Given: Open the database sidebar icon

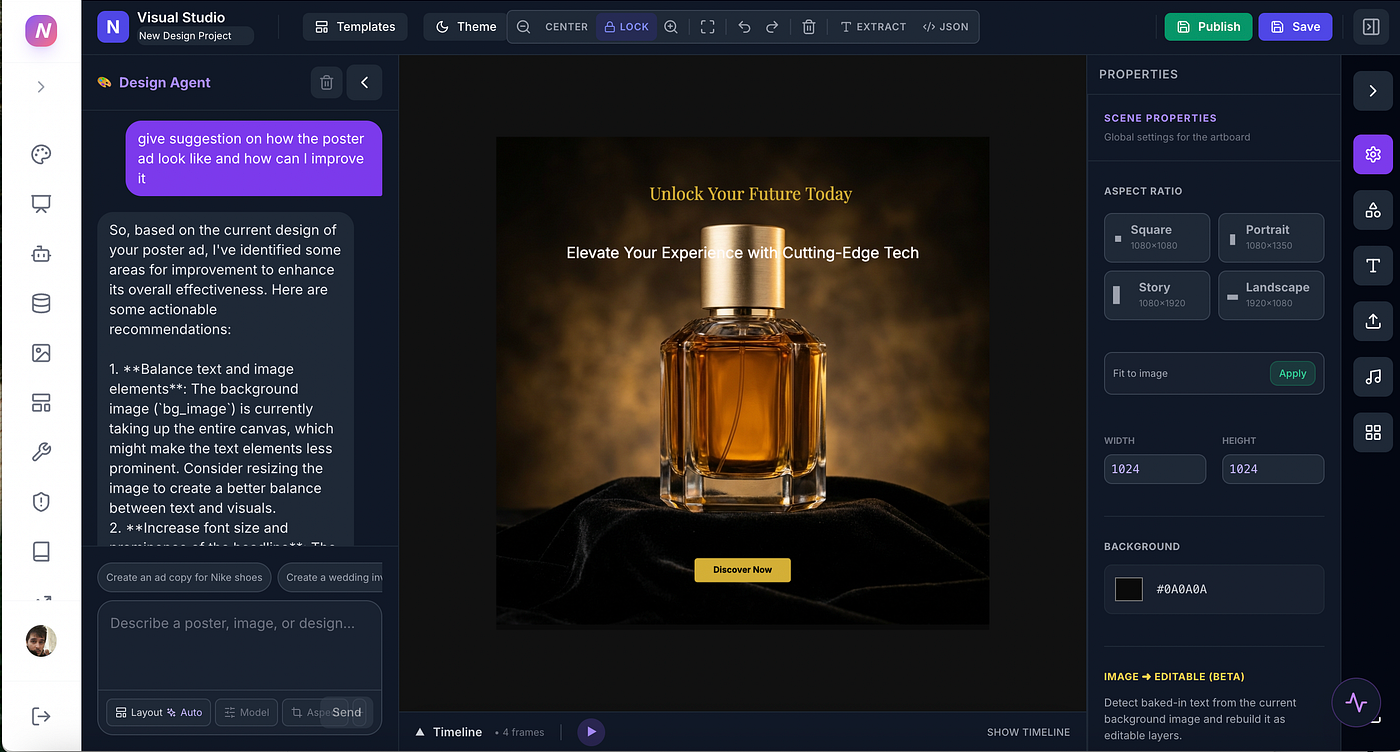Looking at the screenshot, I should coord(41,303).
